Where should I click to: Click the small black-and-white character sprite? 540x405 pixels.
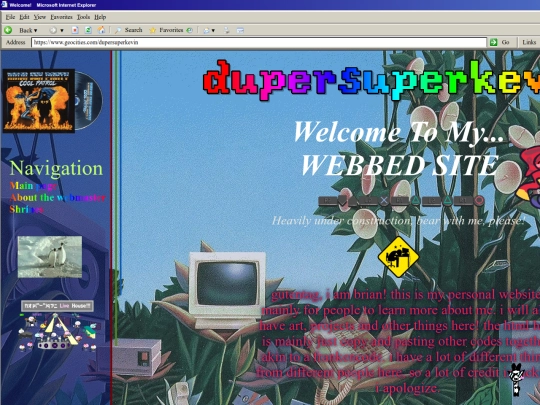(x=517, y=380)
